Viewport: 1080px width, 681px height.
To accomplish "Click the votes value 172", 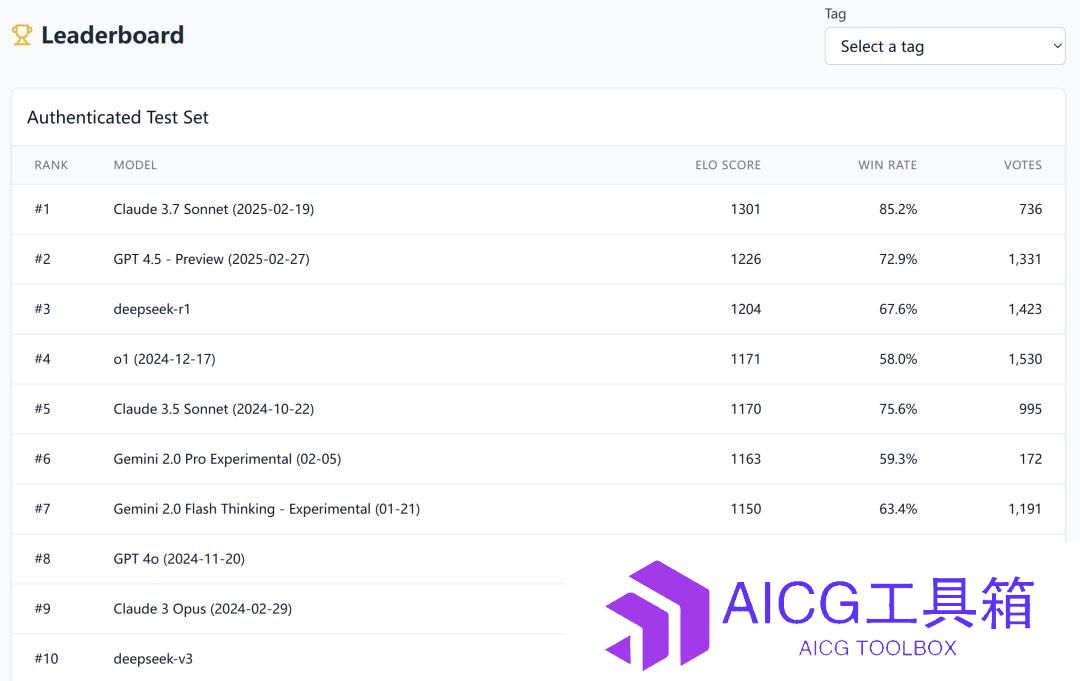I will pos(1030,459).
